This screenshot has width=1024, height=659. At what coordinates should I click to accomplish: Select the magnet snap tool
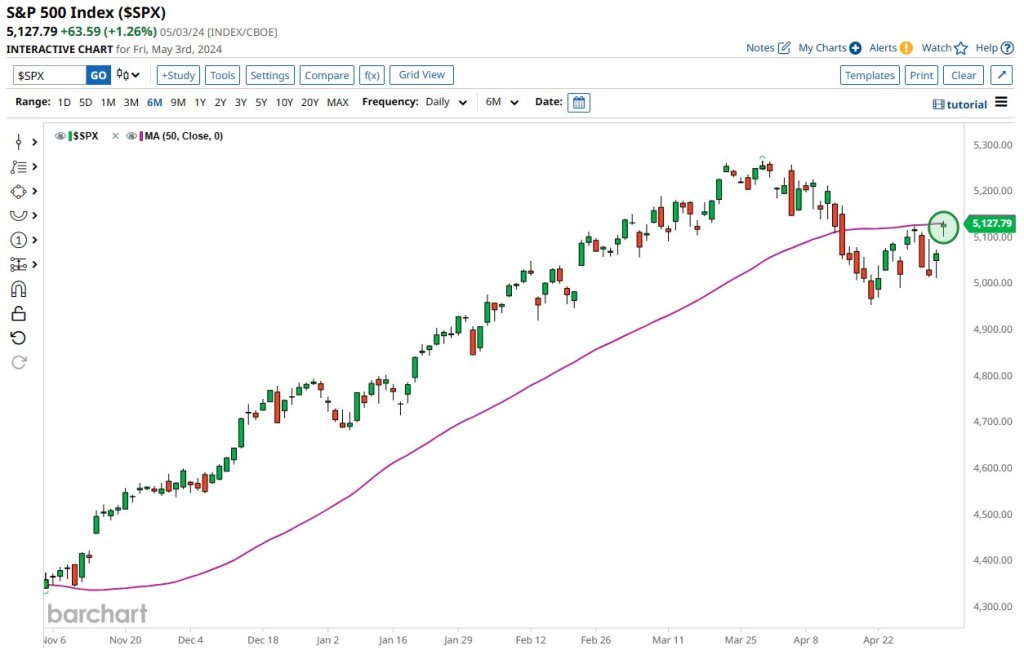click(x=18, y=289)
